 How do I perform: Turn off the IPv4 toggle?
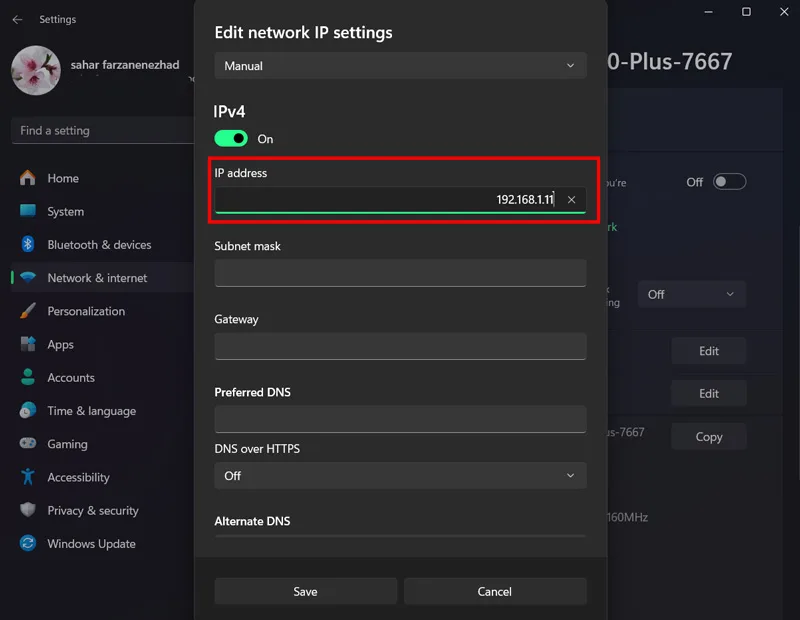(x=231, y=138)
